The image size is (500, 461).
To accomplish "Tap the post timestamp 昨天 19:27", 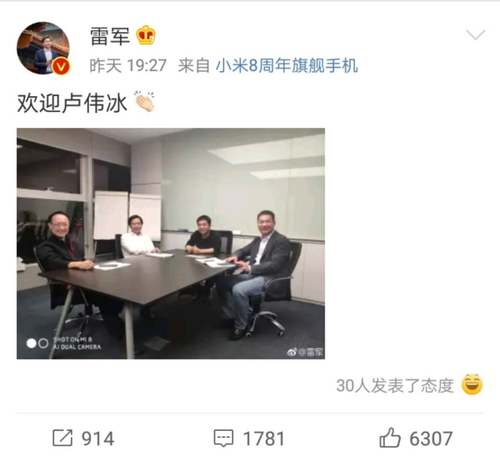I will (x=128, y=65).
